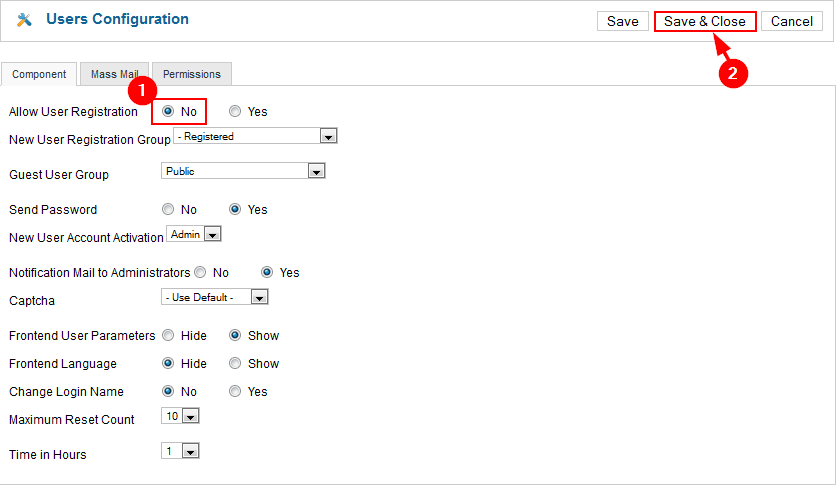Choose Yes for Send Password
836x485 pixels.
click(x=235, y=210)
